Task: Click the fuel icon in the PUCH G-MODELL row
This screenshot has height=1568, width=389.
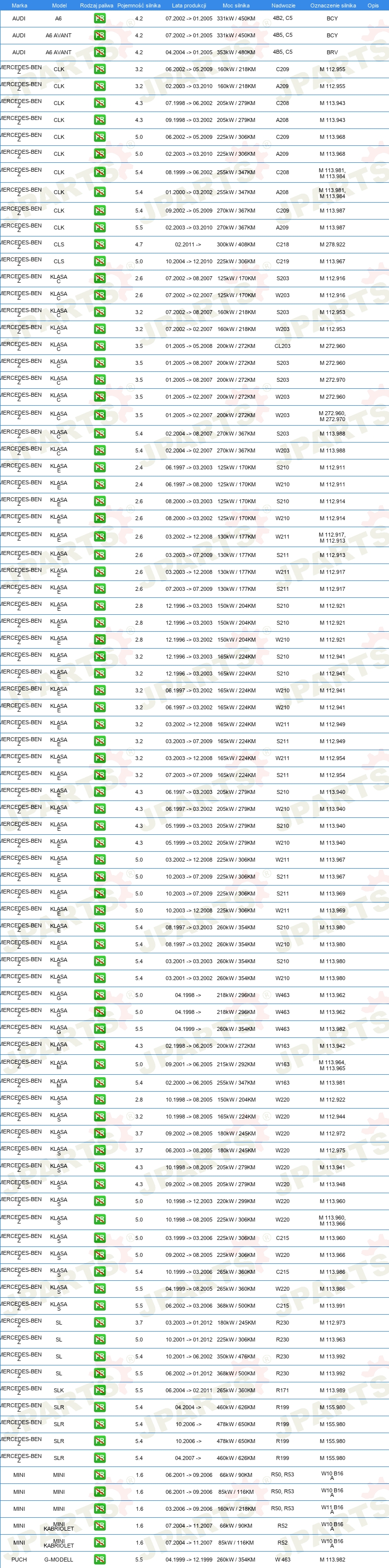Action: point(99,1560)
